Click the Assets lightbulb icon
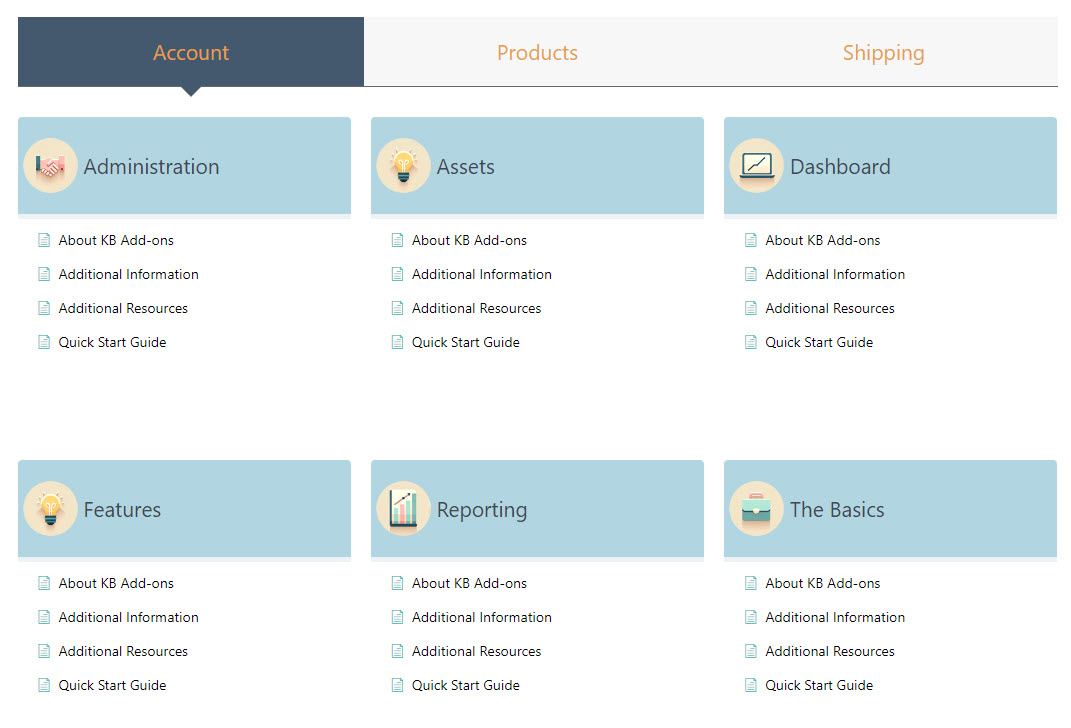Viewport: 1071px width, 728px height. coord(403,166)
